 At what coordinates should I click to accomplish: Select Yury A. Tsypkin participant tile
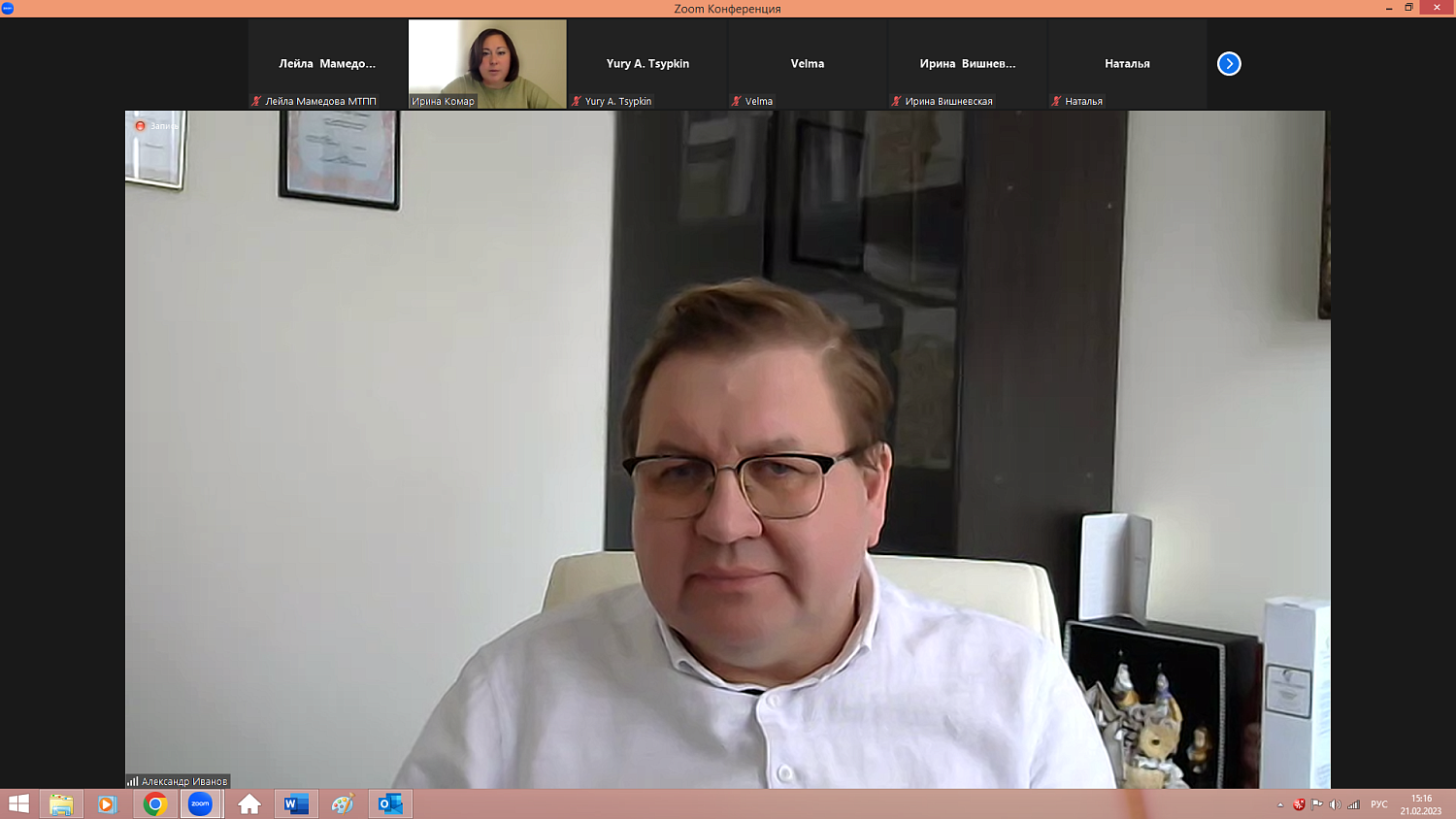pos(647,64)
